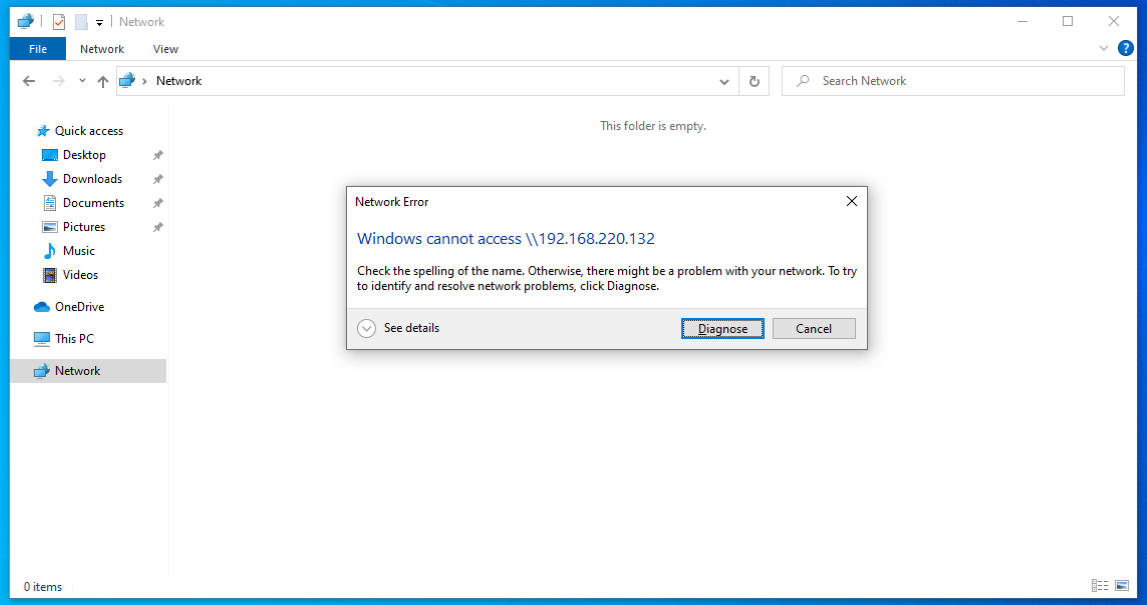Go up one folder level with the up arrow
The height and width of the screenshot is (605, 1147).
[103, 81]
